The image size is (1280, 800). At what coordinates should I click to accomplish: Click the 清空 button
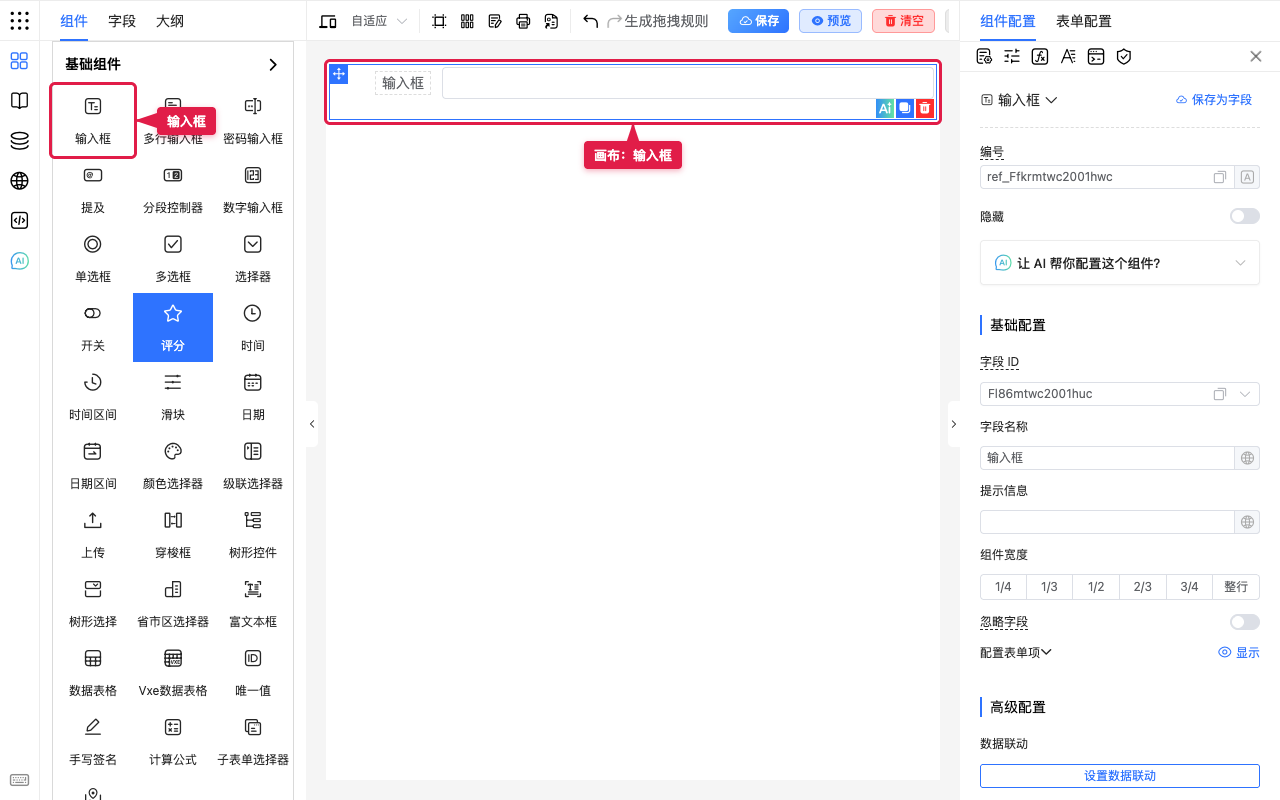[x=904, y=21]
